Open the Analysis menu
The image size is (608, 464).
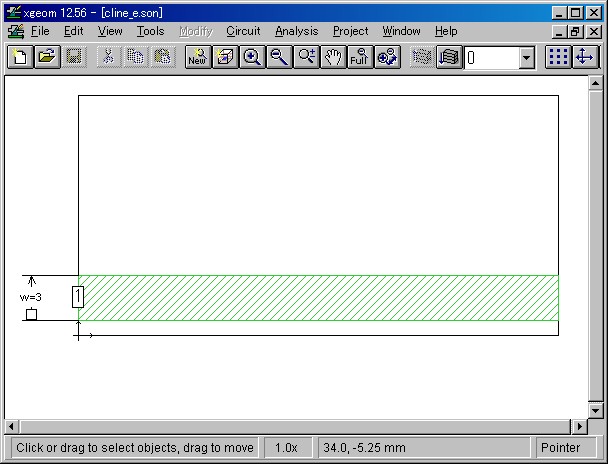297,31
